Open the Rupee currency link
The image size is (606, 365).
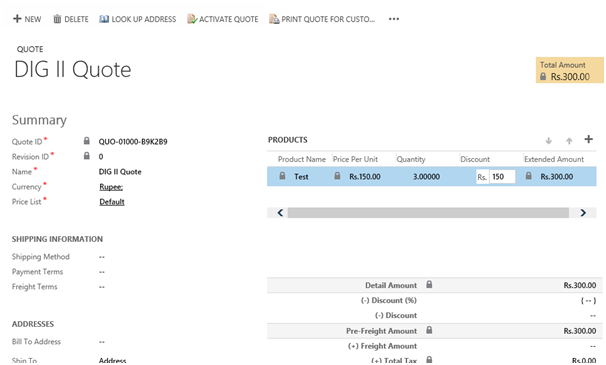pyautogui.click(x=111, y=187)
